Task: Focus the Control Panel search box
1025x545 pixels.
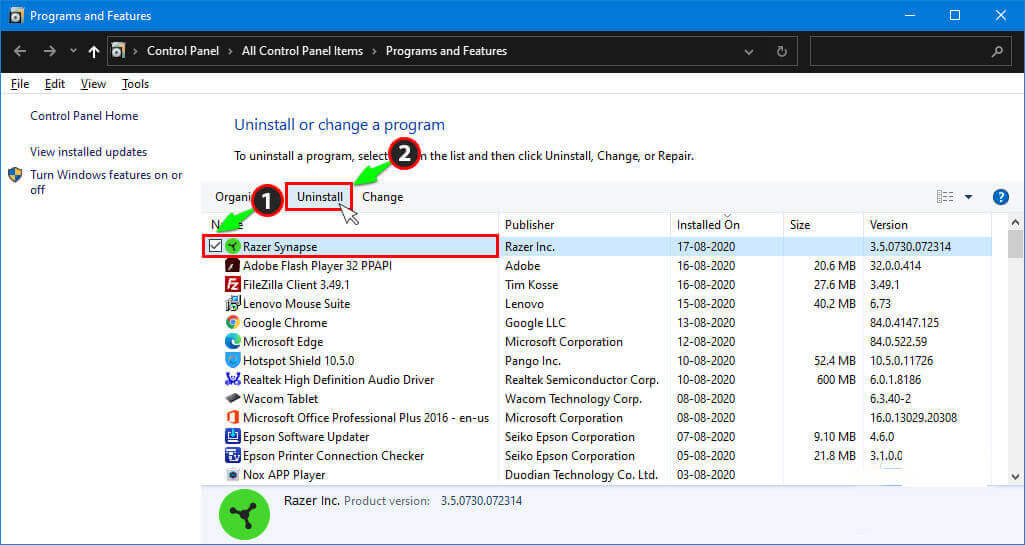Action: pos(911,51)
